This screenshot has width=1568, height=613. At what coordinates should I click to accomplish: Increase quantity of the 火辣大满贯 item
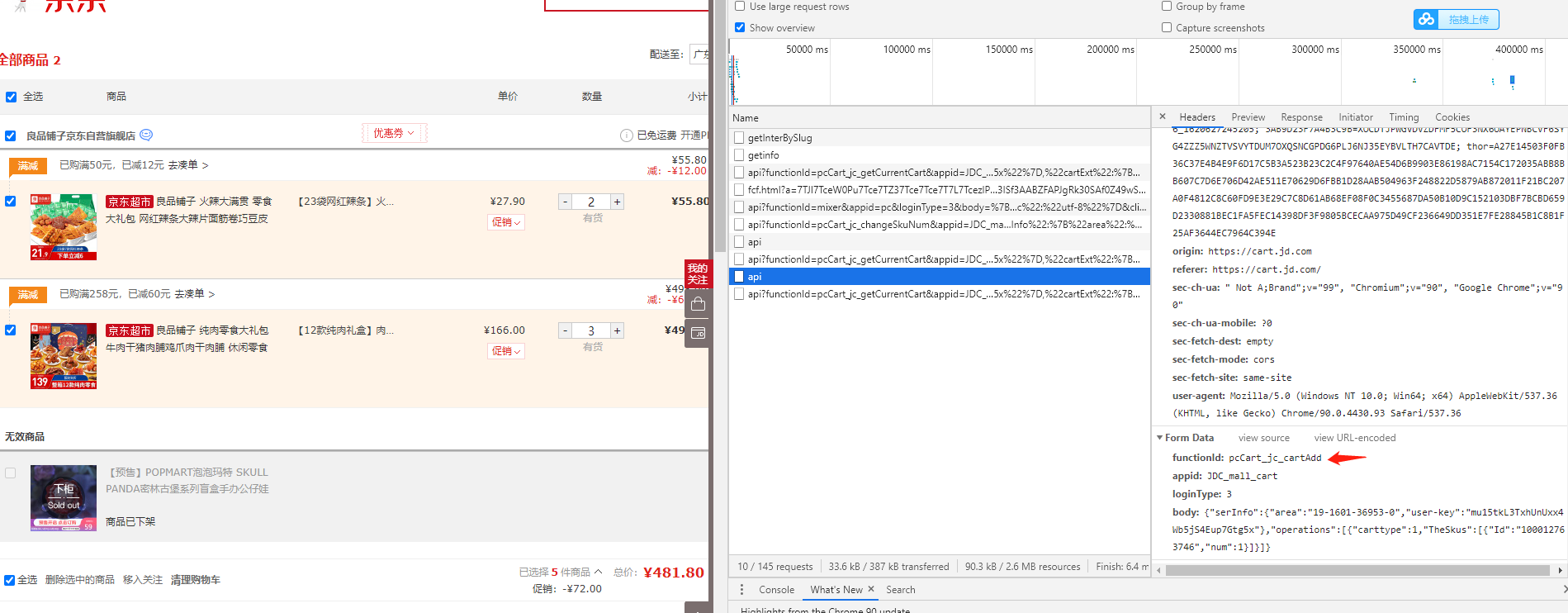(617, 202)
